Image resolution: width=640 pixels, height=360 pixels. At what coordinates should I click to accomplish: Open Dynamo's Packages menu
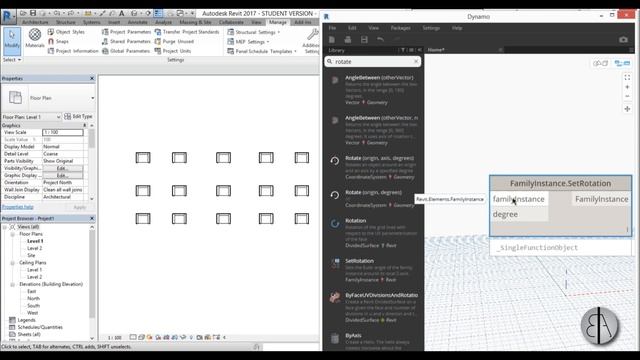click(x=400, y=28)
